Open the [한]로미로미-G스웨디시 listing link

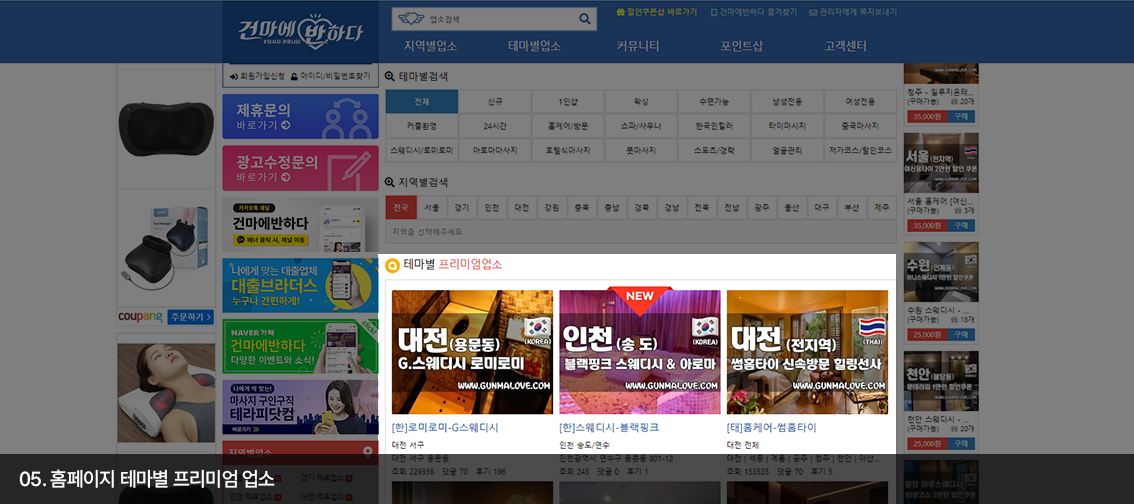(445, 427)
